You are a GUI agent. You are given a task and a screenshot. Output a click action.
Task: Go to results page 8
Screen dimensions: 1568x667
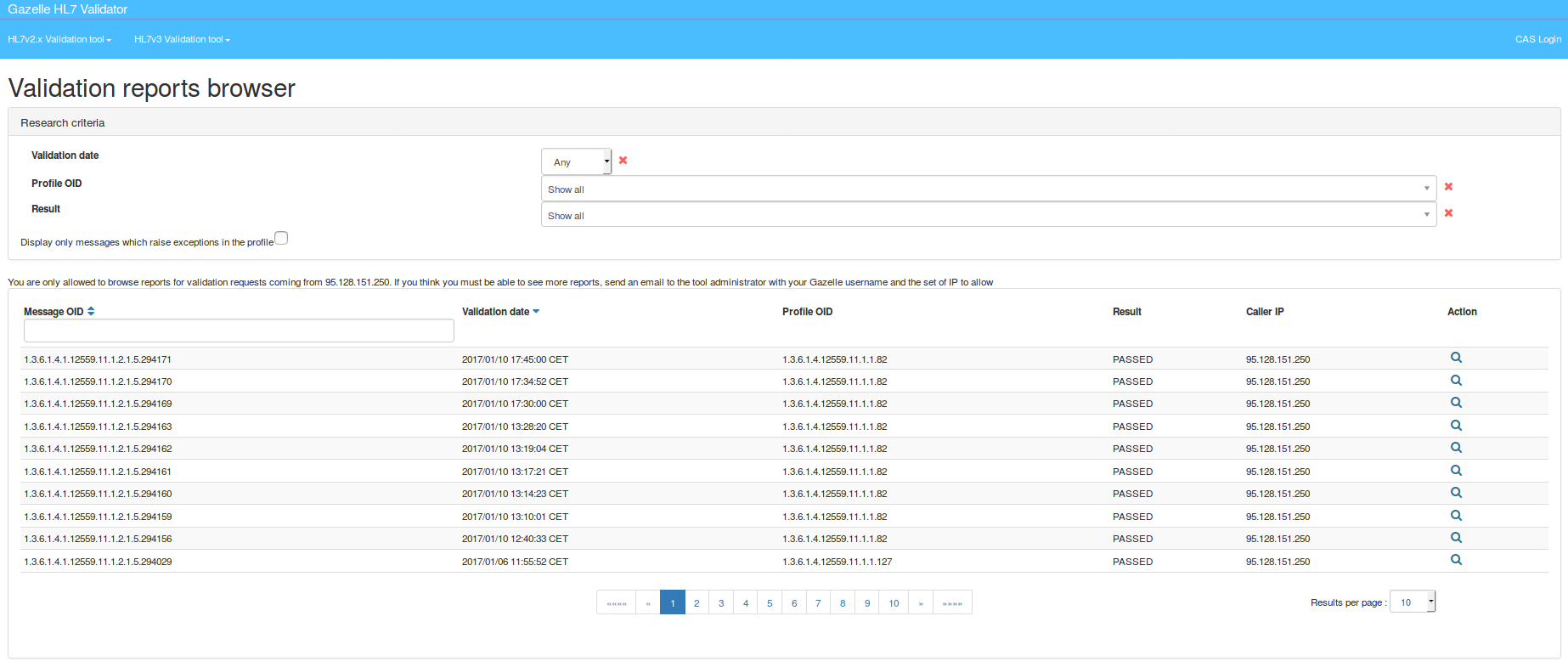point(843,602)
